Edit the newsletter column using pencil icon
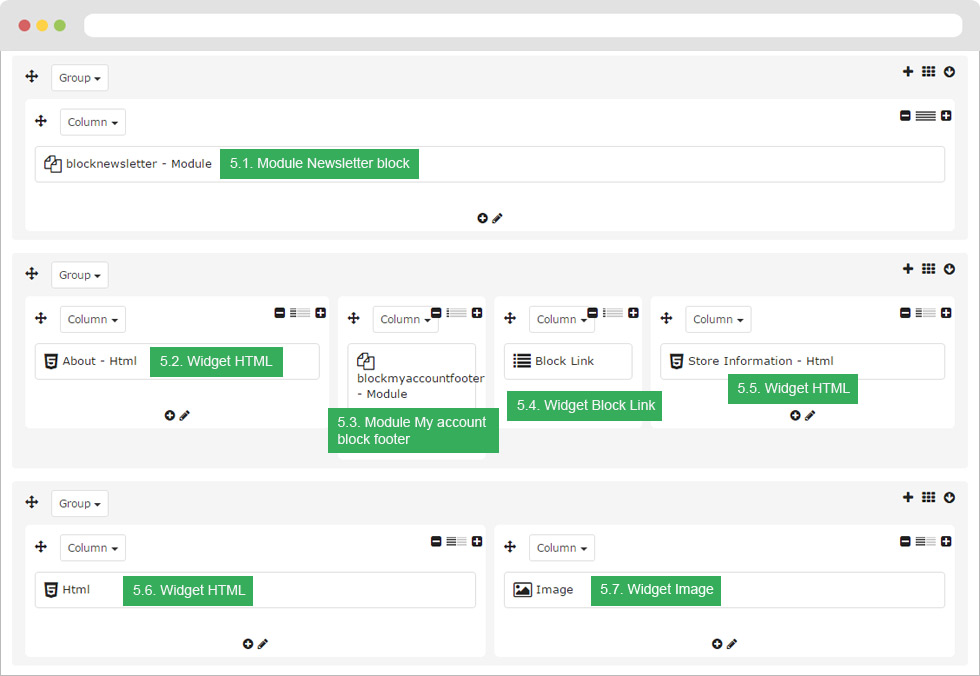The width and height of the screenshot is (980, 676). (498, 218)
